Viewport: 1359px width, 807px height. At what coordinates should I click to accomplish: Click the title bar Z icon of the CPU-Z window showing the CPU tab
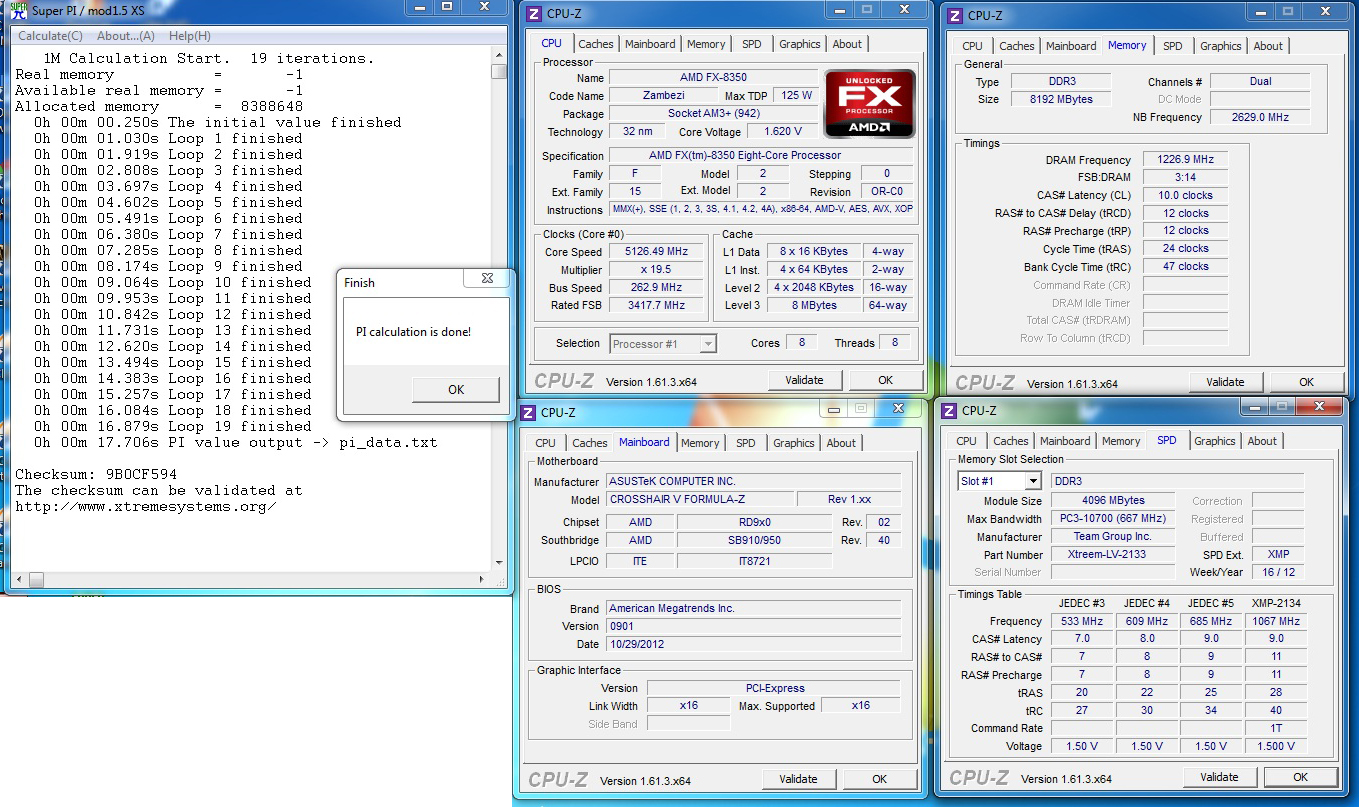coord(534,14)
